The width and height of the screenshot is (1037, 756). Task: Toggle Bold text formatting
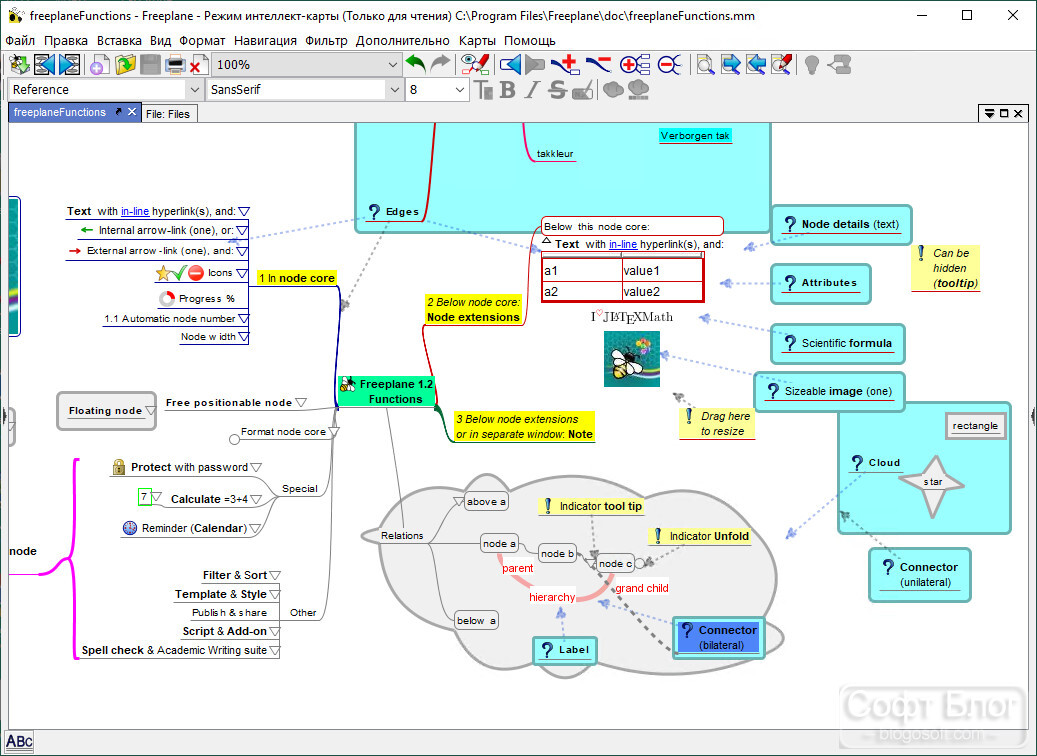click(507, 89)
